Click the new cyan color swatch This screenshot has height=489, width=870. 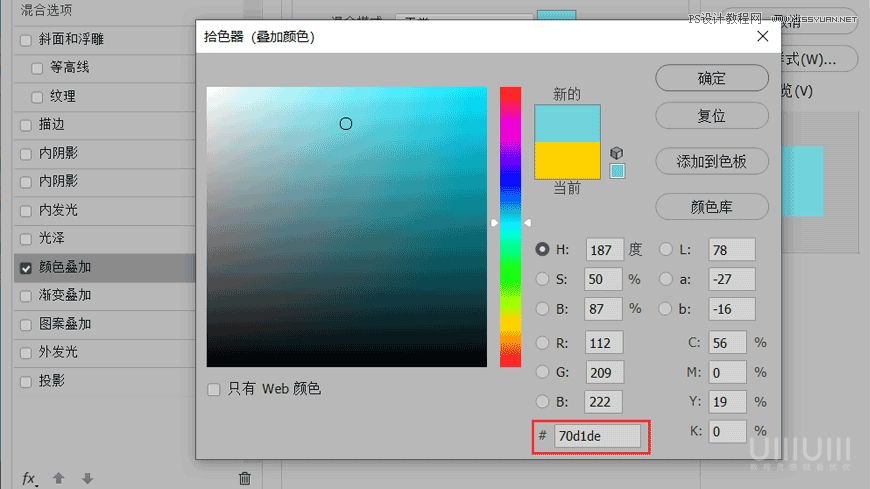pos(567,123)
